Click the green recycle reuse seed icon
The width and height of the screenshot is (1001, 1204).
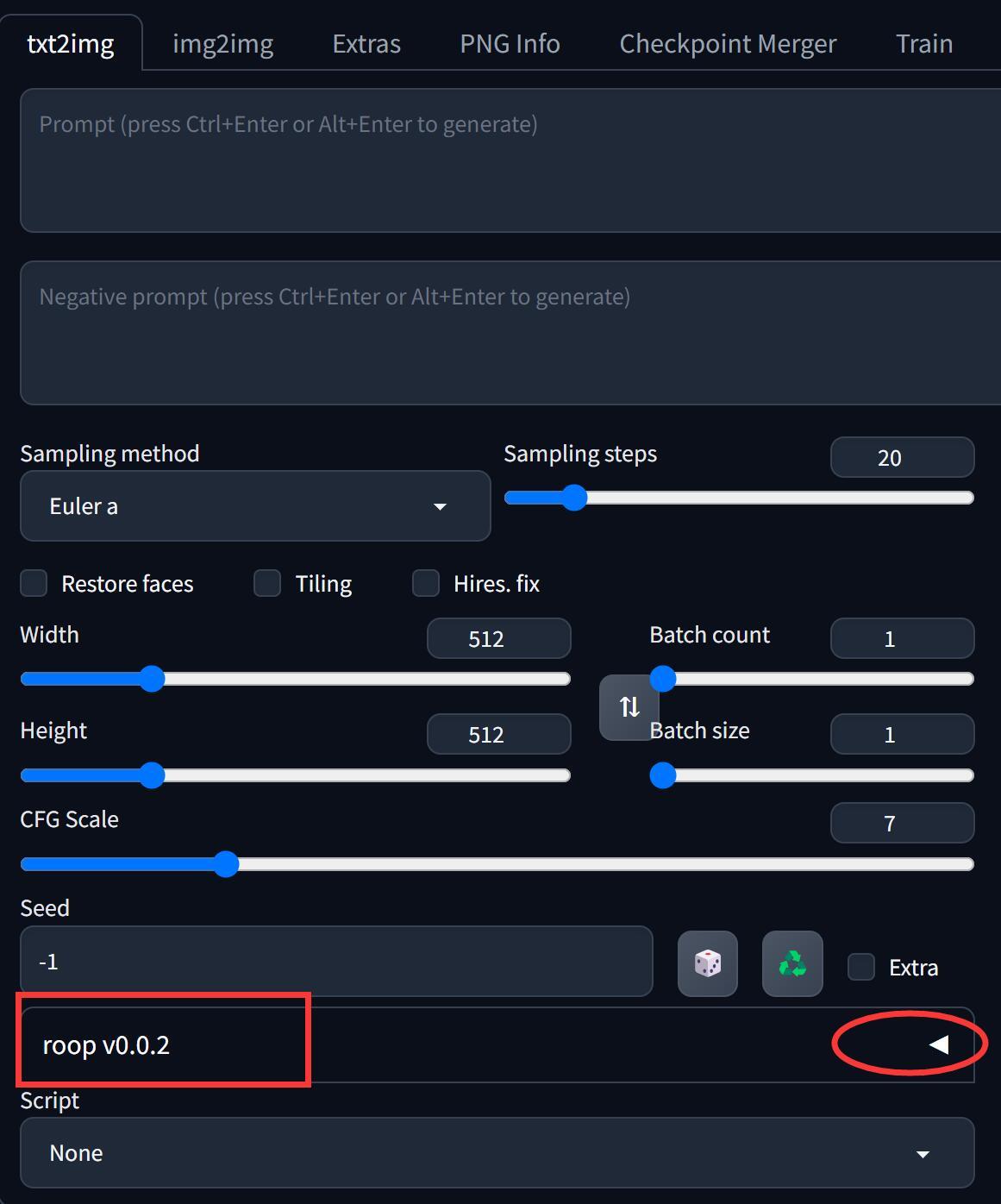(x=792, y=963)
